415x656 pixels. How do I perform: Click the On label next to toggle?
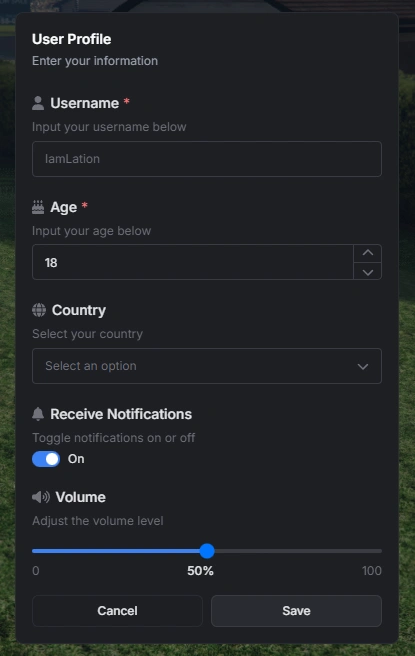pyautogui.click(x=76, y=459)
